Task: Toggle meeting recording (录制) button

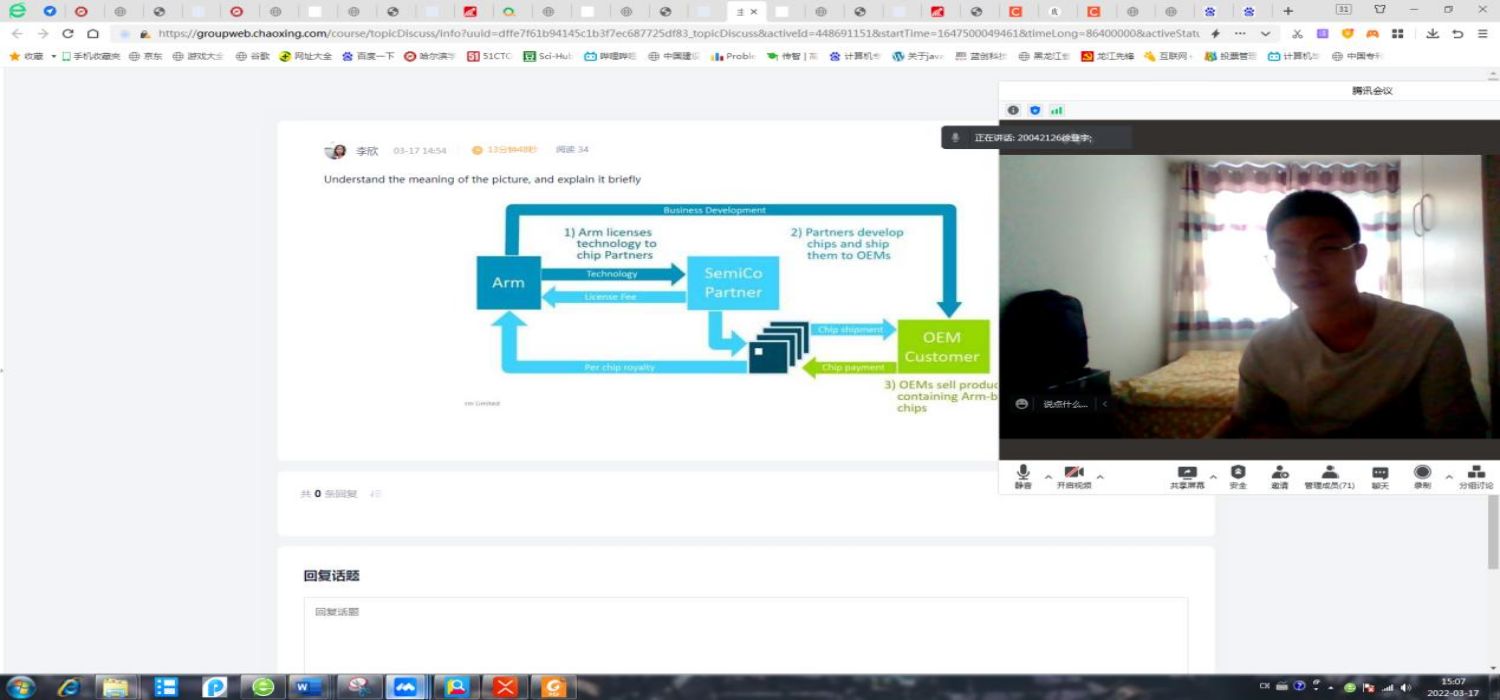Action: pyautogui.click(x=1422, y=474)
